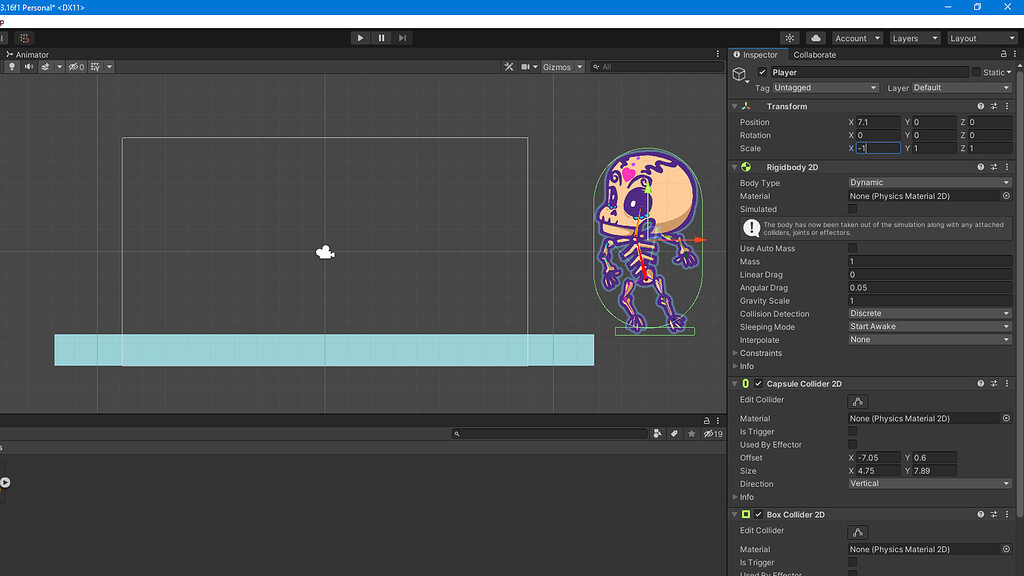Screen dimensions: 1024x576
Task: Click the Play button
Action: click(360, 37)
